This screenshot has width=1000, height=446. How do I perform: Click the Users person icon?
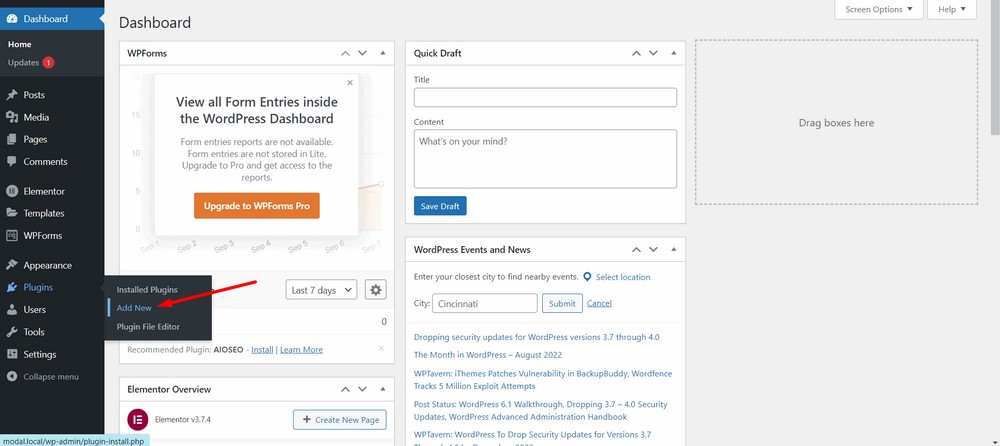pos(11,309)
